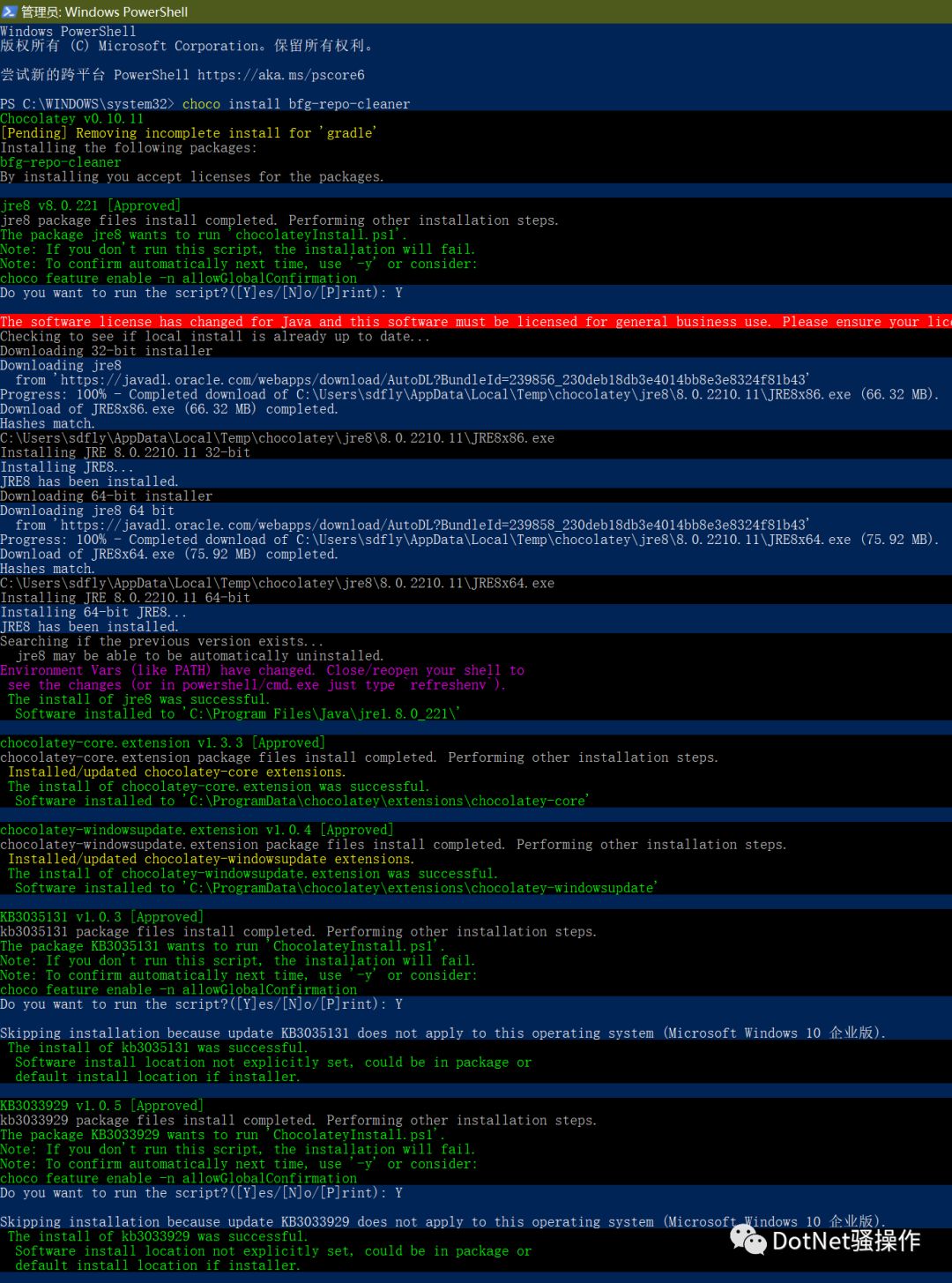Click 'Skipping installation because update KB3035131' line
Screen dimensions: 952x1283
point(443,1033)
